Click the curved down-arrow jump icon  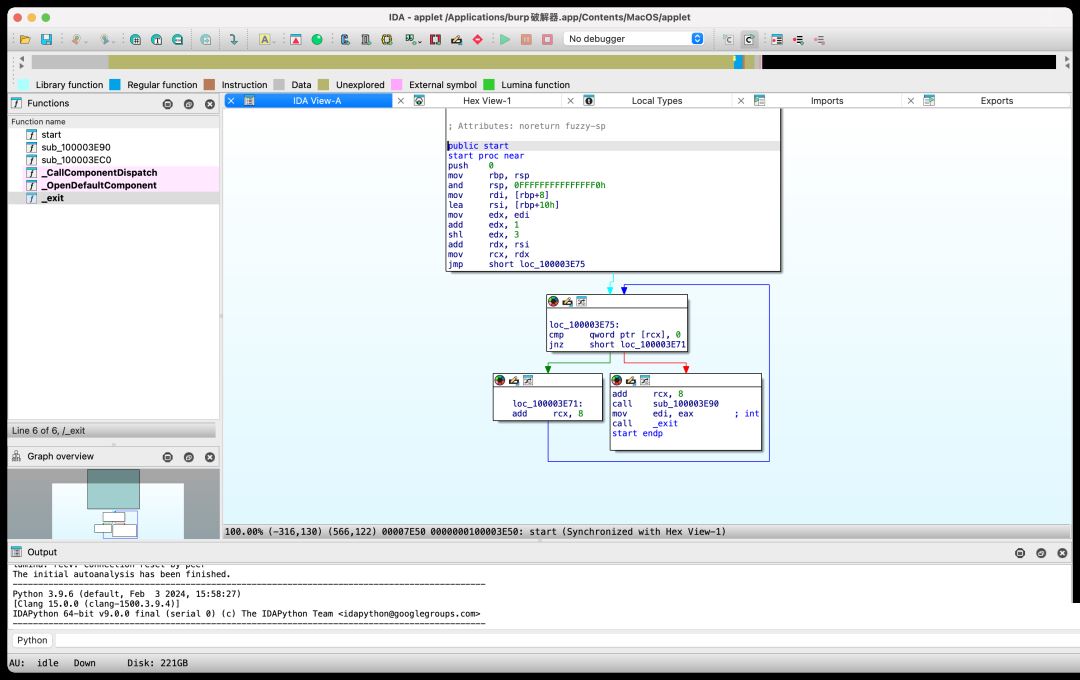233,39
